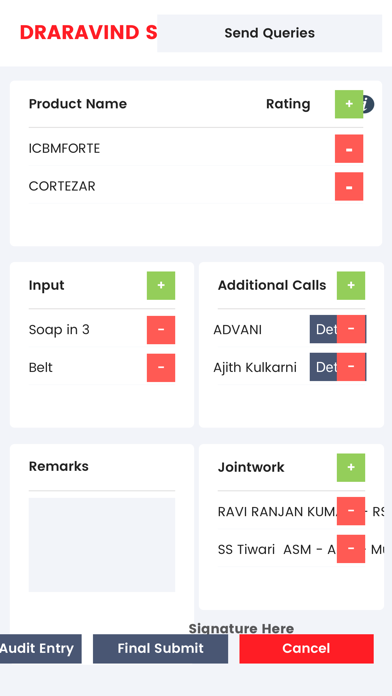Remove ICBMFORTE product from list
Viewport: 392px width, 696px height.
(x=349, y=149)
